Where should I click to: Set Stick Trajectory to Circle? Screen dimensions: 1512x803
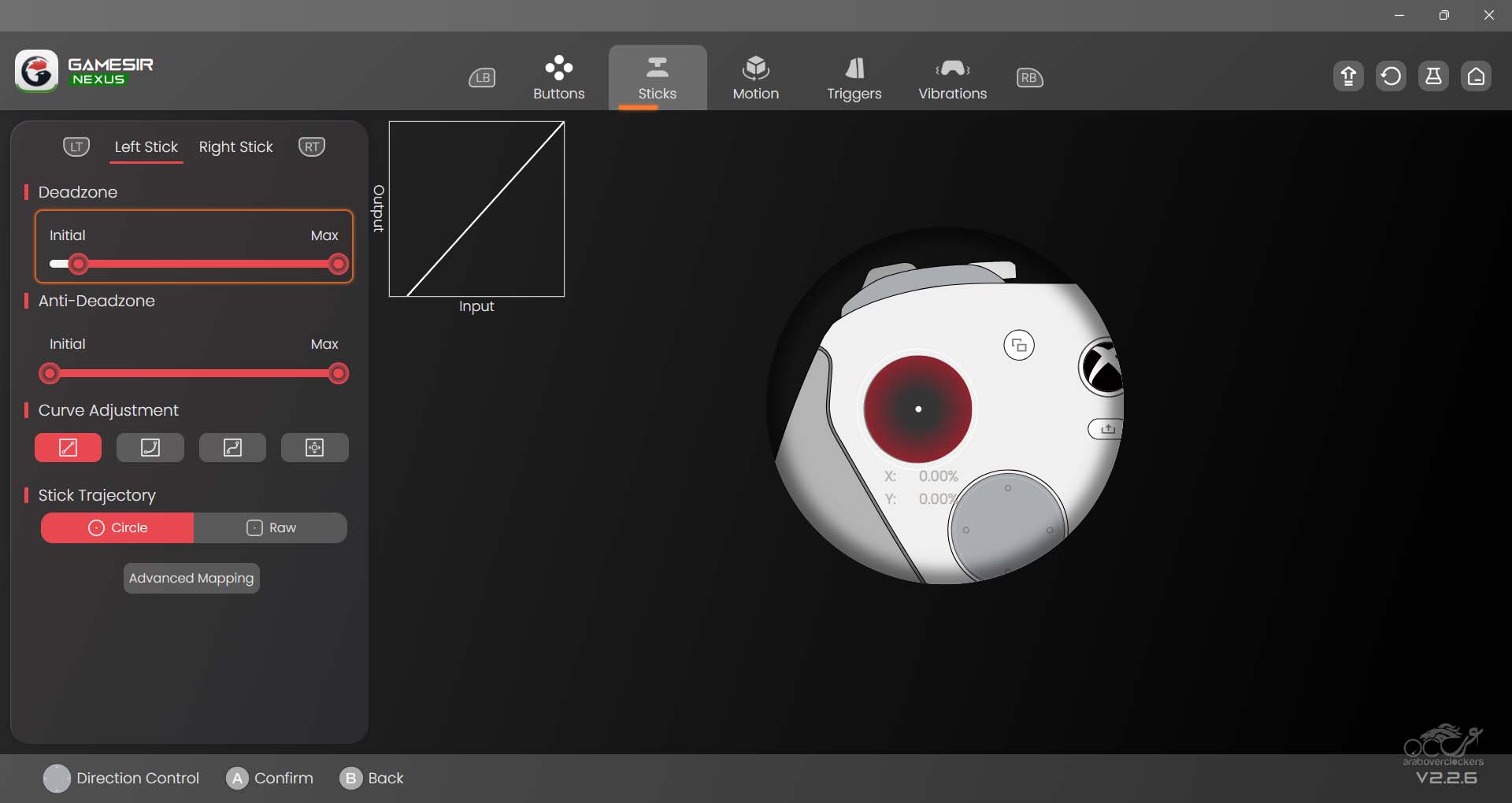pyautogui.click(x=117, y=528)
